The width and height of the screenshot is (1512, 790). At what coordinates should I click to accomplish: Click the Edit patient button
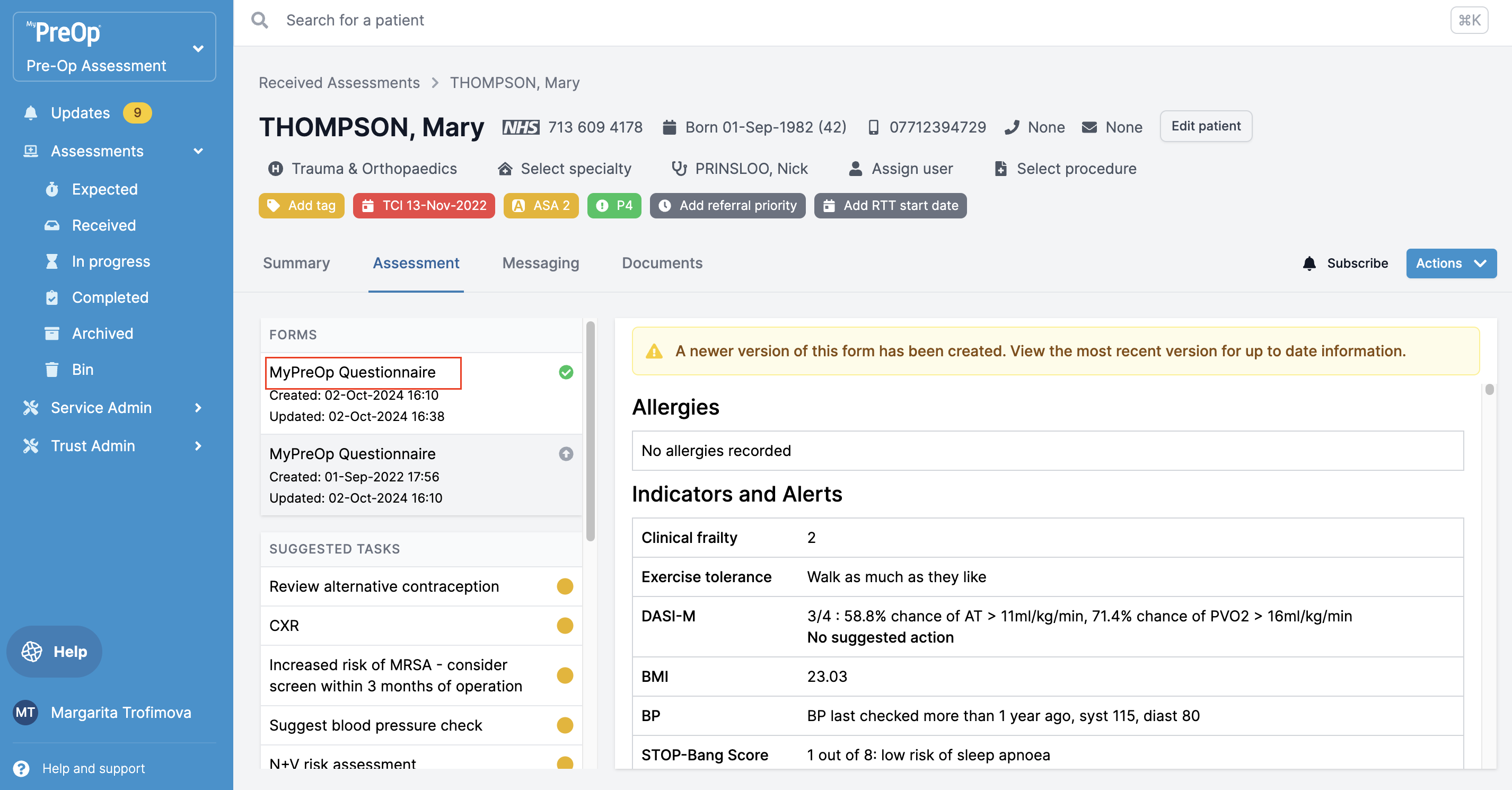pos(1205,126)
